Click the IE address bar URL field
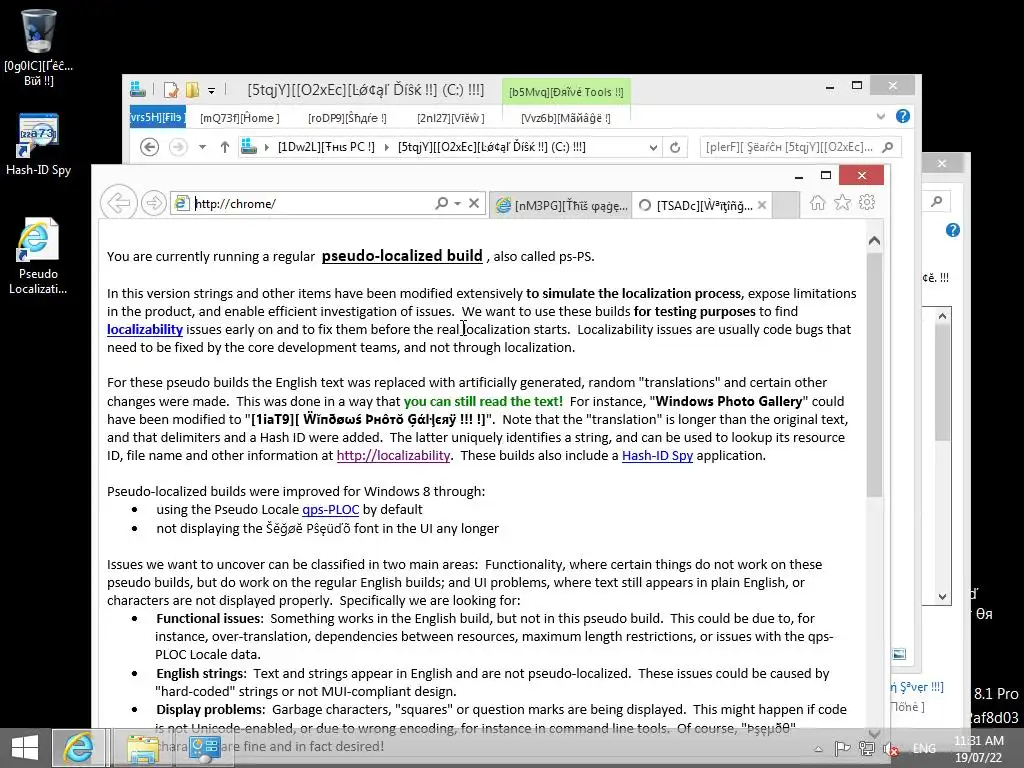 point(312,203)
